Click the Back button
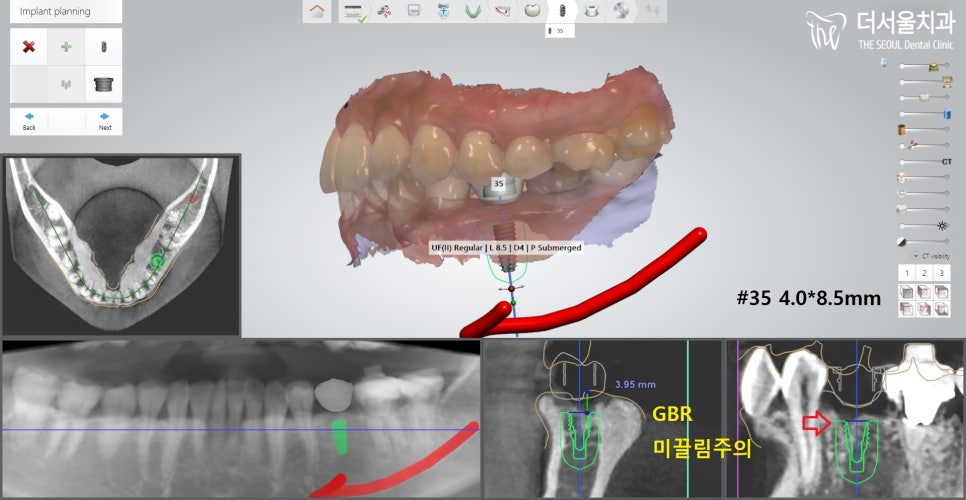The height and width of the screenshot is (500, 966). pyautogui.click(x=28, y=122)
